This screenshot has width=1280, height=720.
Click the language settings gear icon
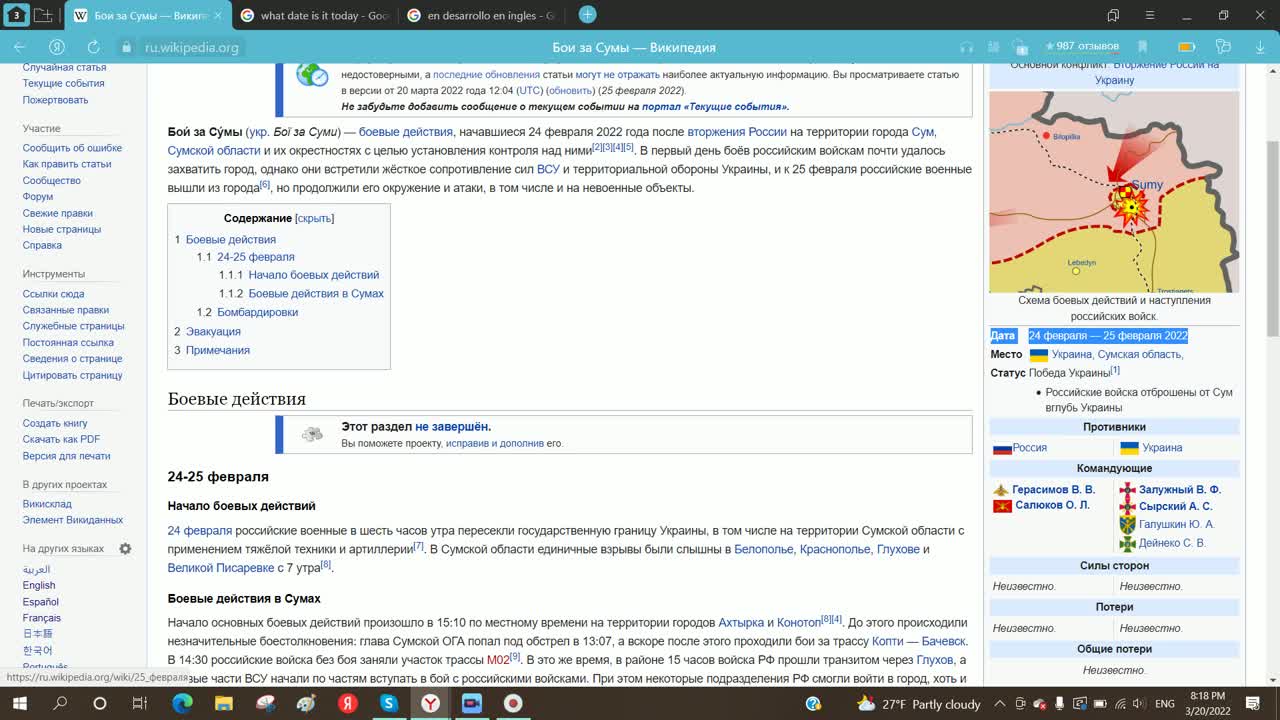coord(125,549)
